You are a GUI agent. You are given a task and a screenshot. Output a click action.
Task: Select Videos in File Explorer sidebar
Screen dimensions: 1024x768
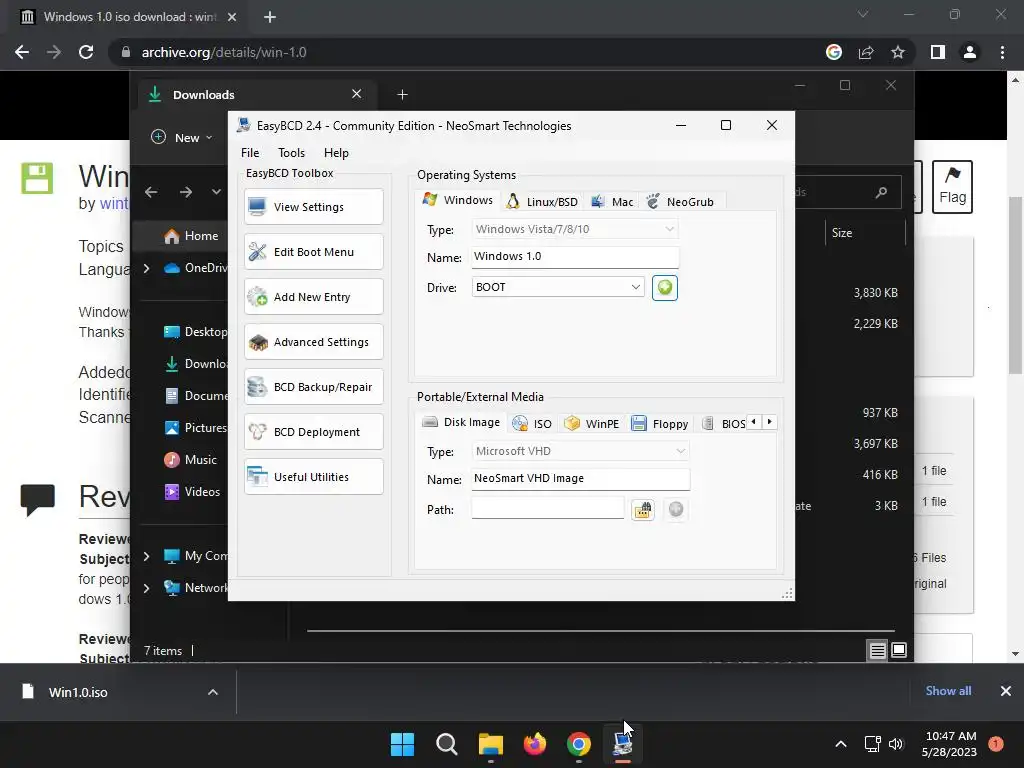[x=192, y=492]
